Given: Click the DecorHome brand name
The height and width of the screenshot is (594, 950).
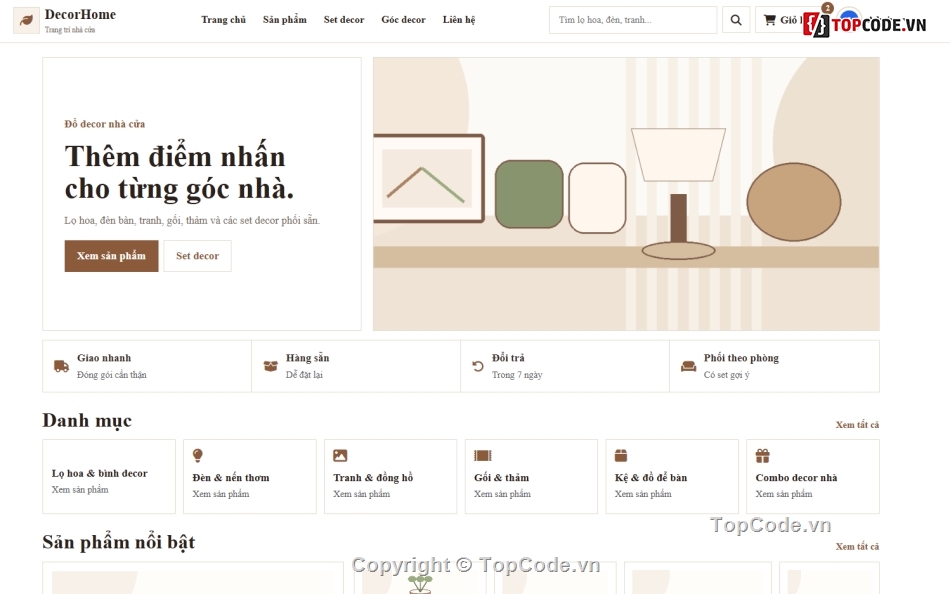Looking at the screenshot, I should 80,15.
